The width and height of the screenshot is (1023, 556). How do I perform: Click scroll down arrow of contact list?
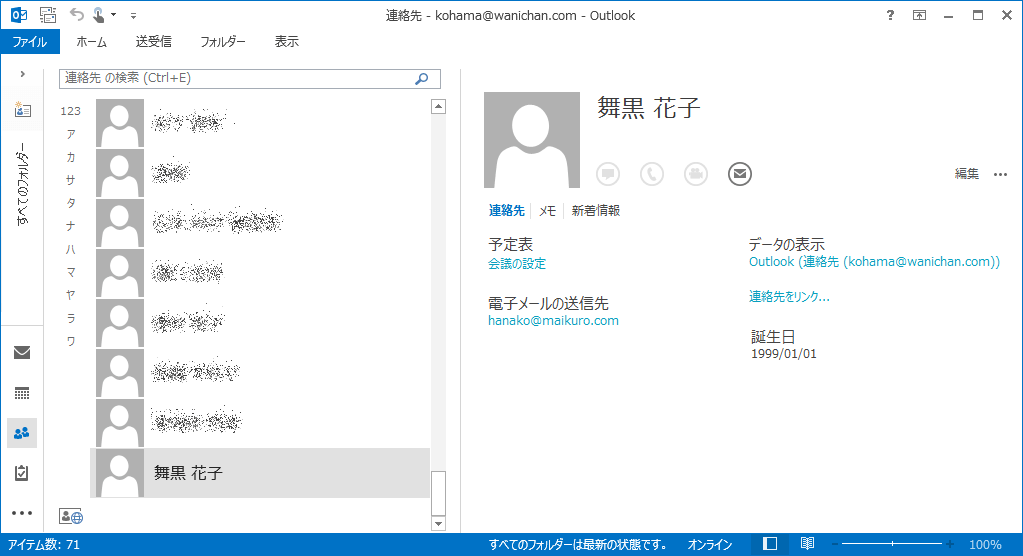438,523
